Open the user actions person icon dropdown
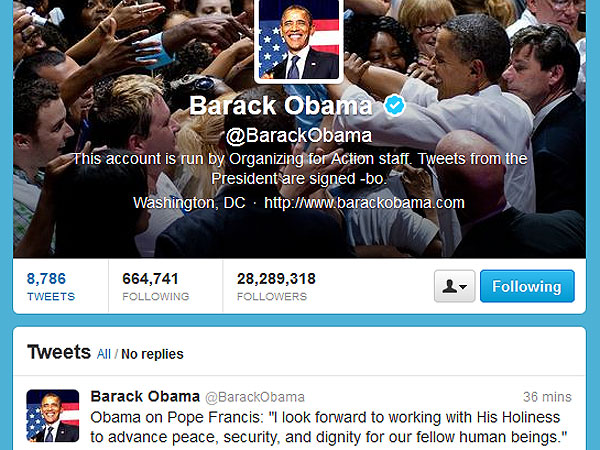Image resolution: width=600 pixels, height=450 pixels. pos(455,286)
